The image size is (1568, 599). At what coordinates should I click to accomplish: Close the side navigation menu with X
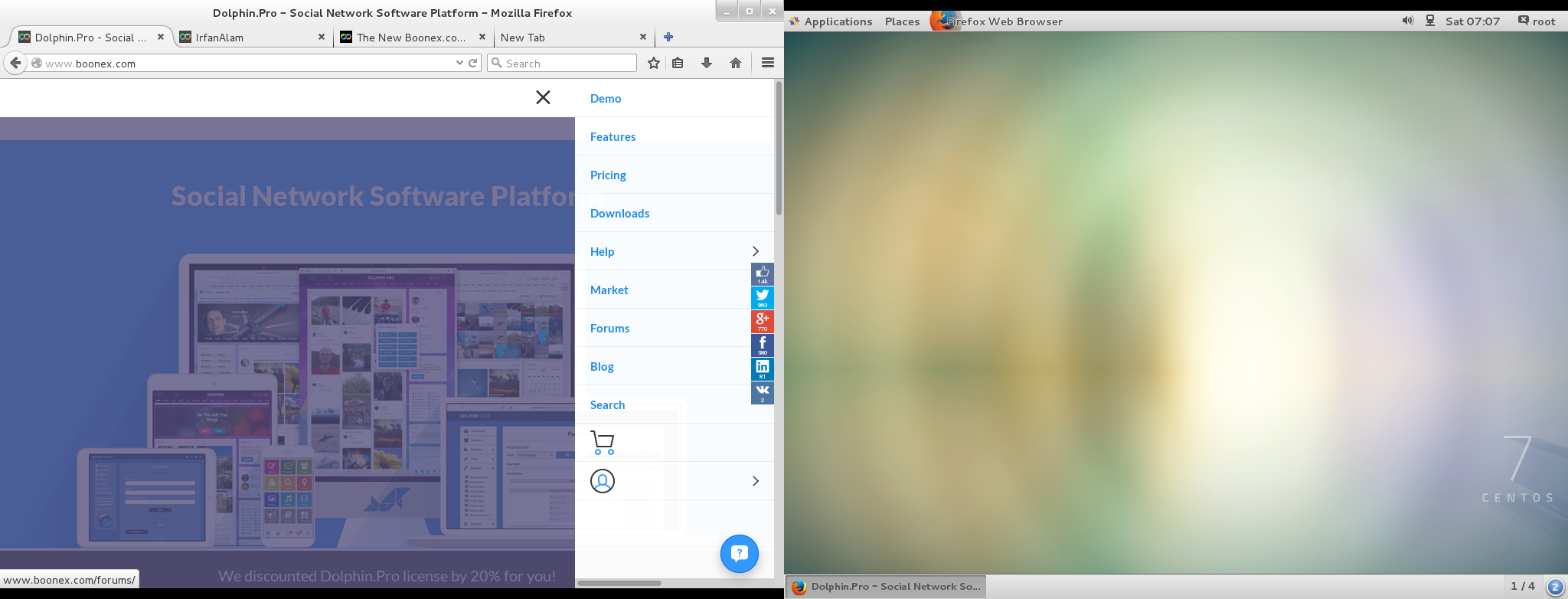(x=543, y=97)
